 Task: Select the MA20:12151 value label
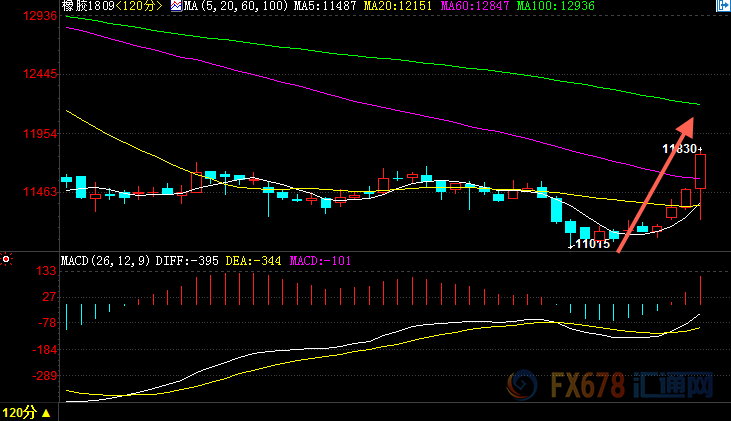click(398, 6)
